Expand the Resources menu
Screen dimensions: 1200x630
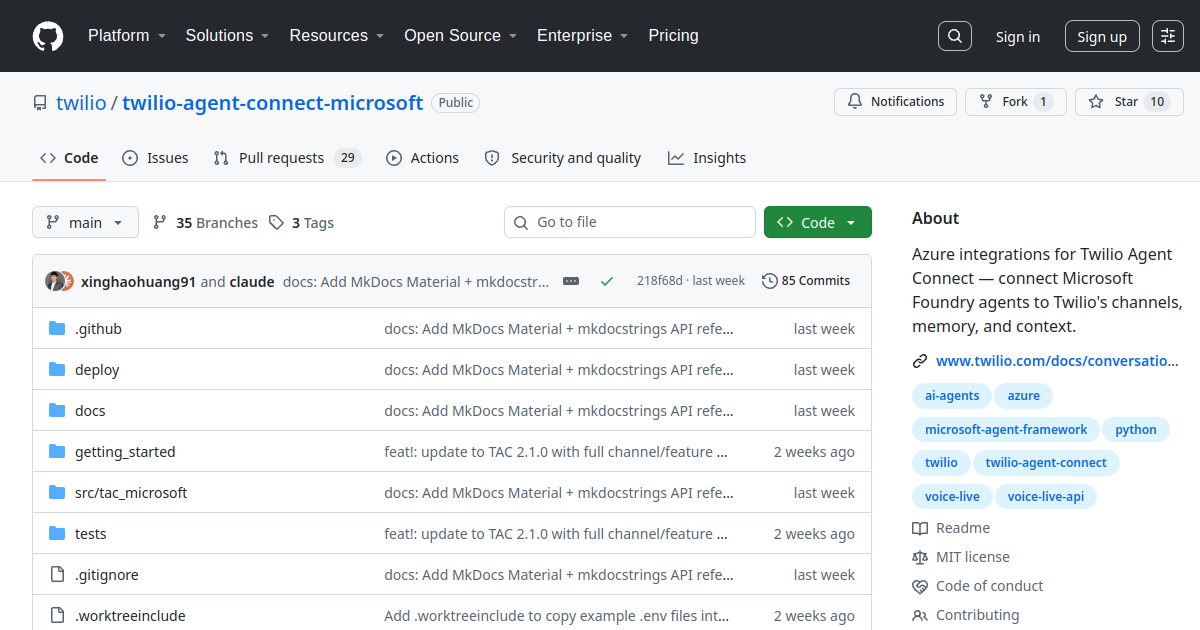(337, 36)
